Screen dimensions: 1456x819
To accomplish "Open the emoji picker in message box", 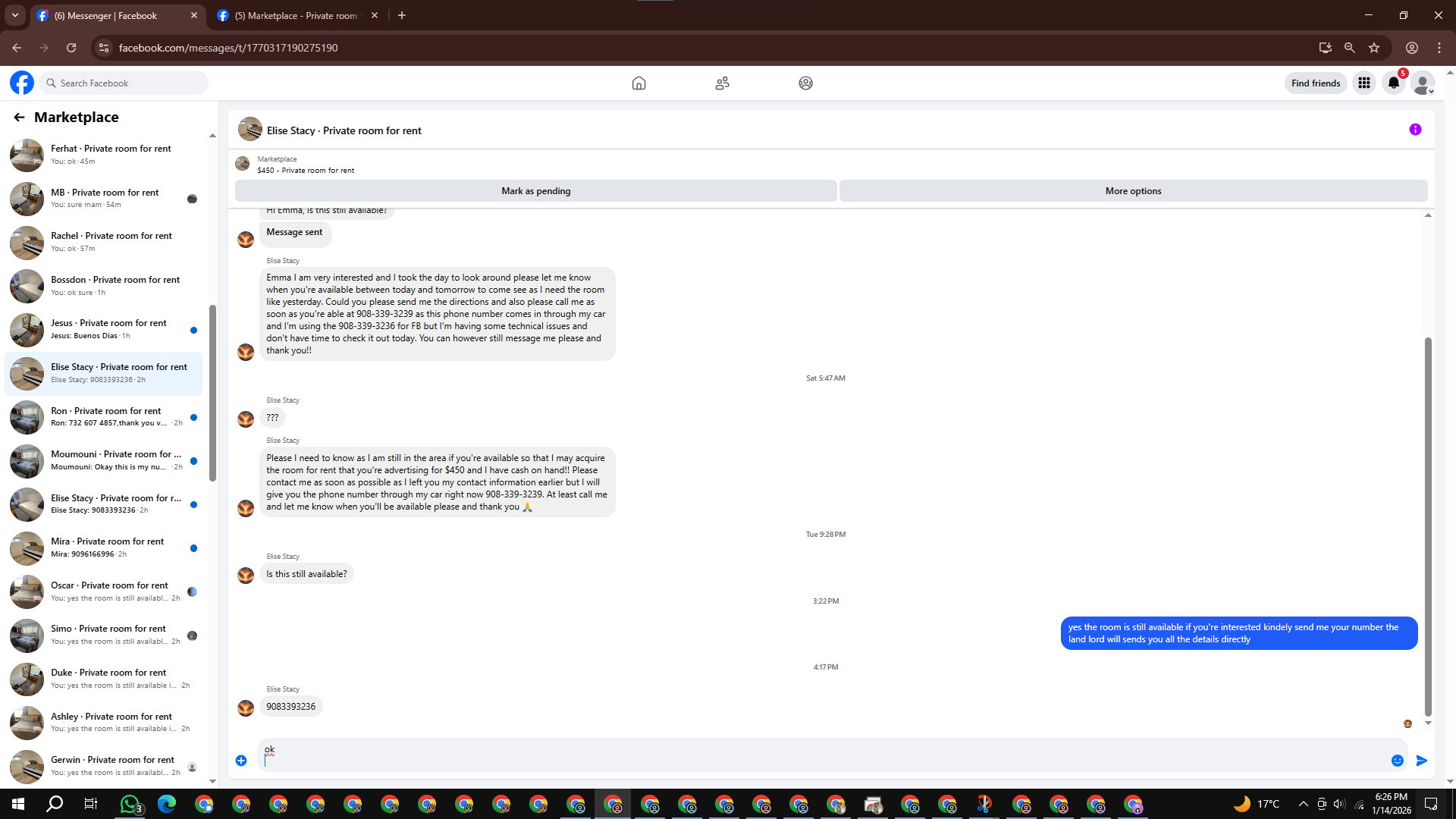I will click(1397, 761).
